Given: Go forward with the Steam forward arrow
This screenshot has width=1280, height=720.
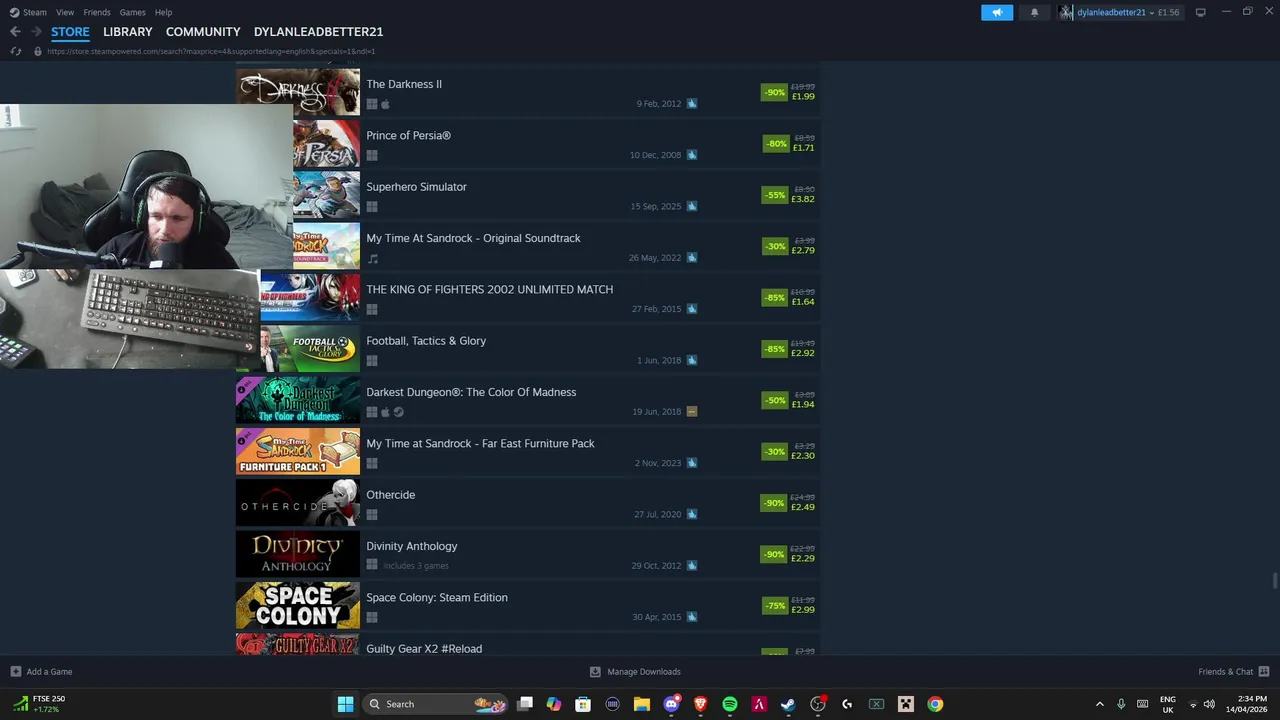Looking at the screenshot, I should (x=36, y=32).
